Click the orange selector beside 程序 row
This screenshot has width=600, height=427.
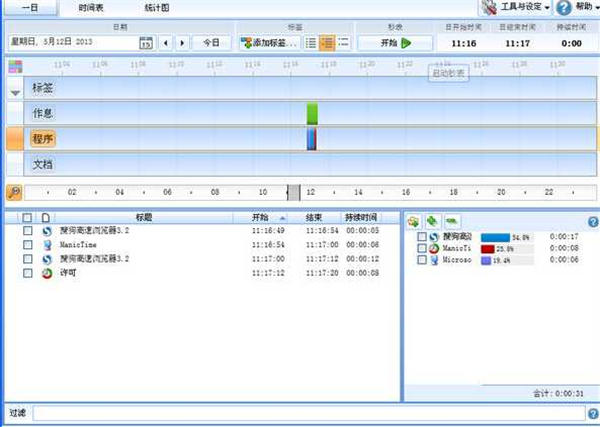pos(15,139)
